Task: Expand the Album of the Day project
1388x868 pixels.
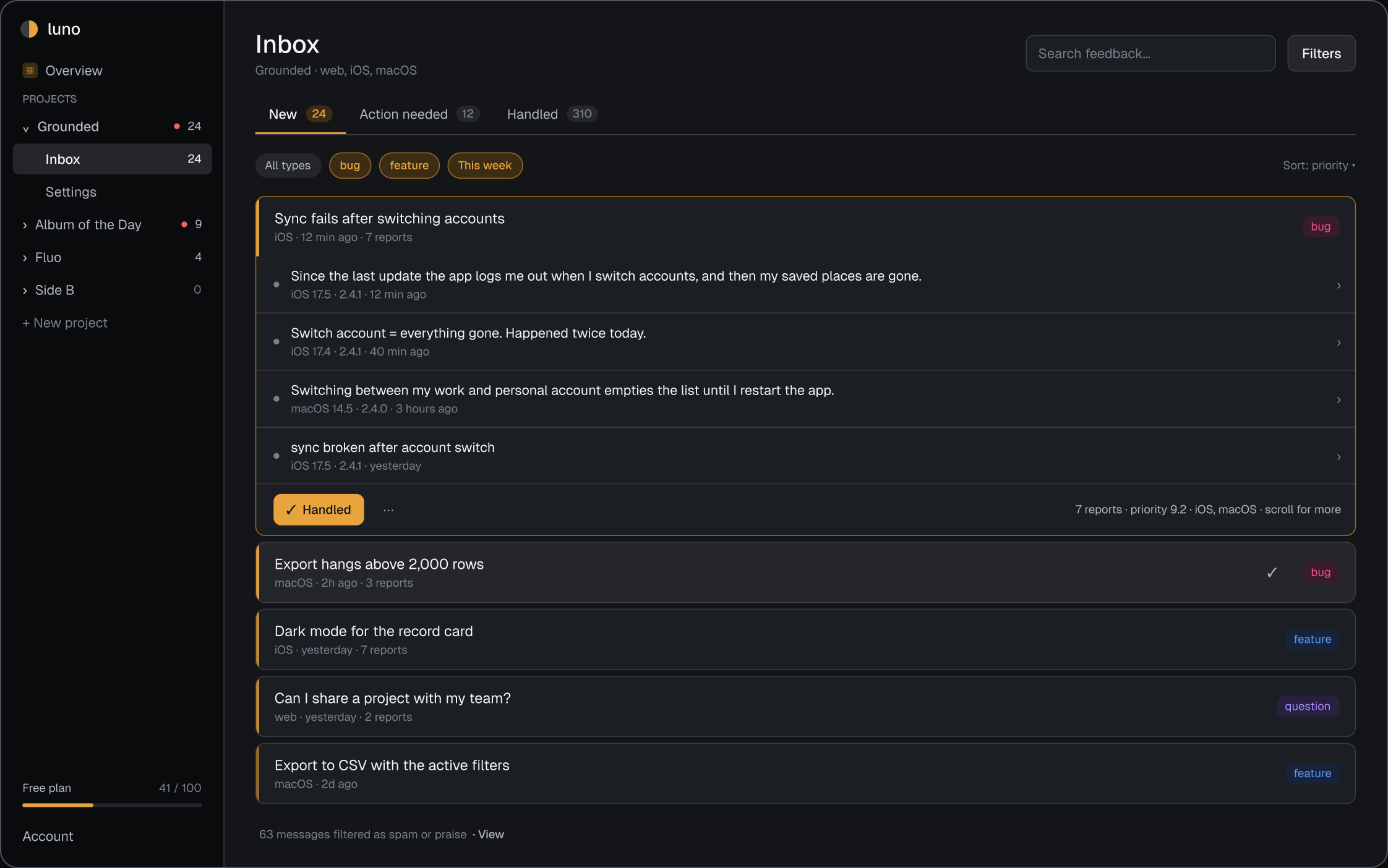Action: tap(25, 225)
